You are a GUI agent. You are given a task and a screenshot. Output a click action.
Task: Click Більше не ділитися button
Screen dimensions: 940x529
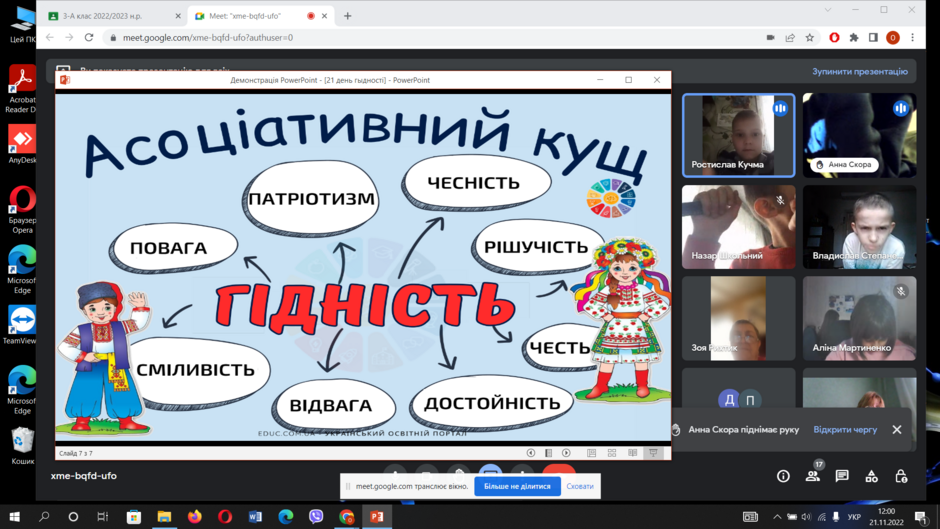tap(517, 486)
